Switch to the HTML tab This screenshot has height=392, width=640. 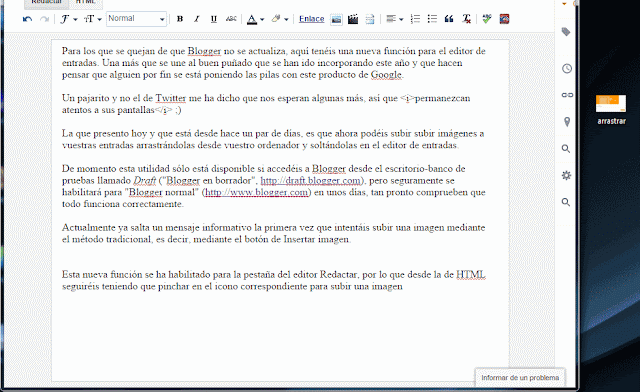pos(85,2)
